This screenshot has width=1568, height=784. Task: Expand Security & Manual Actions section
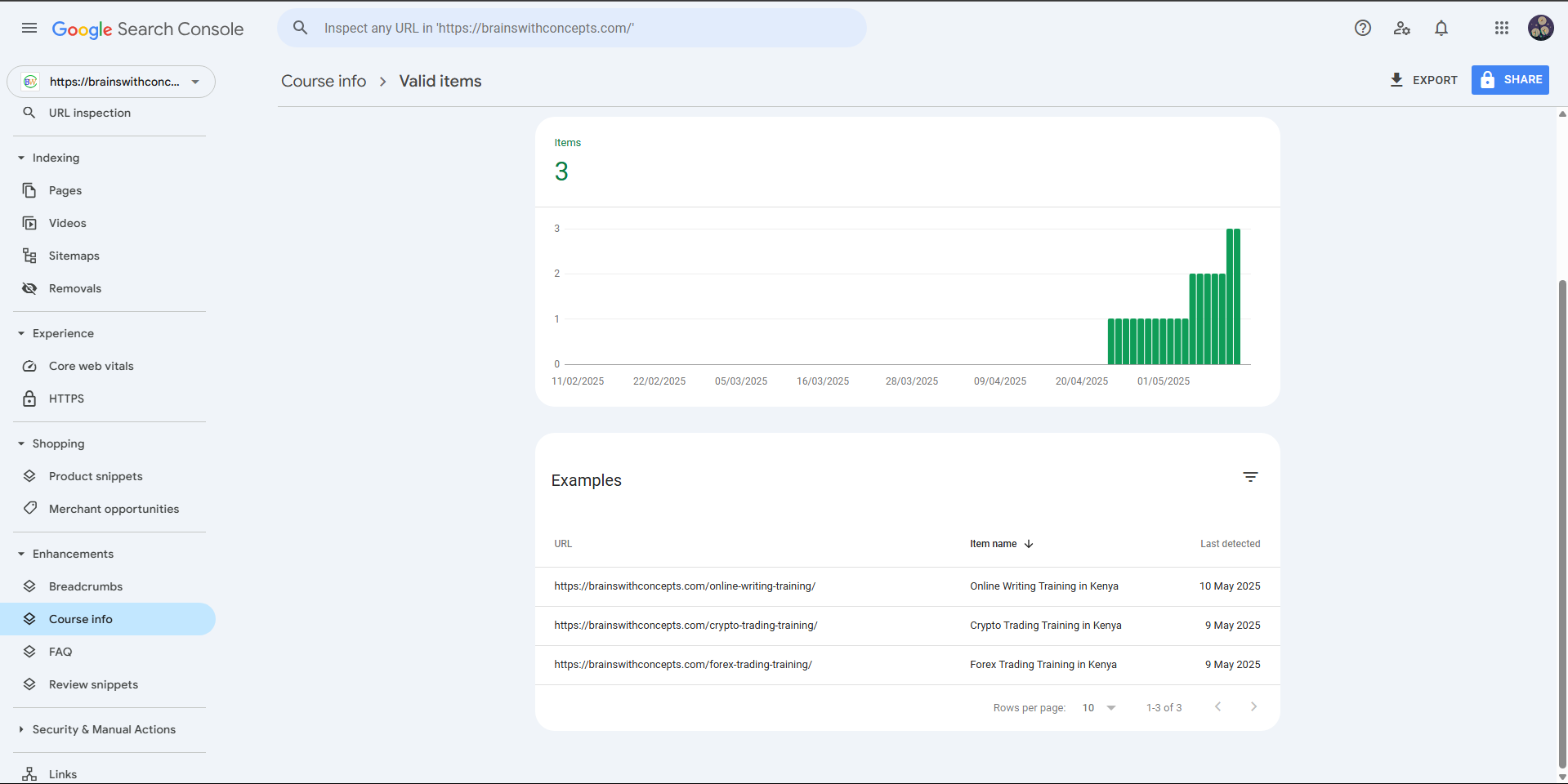(21, 729)
